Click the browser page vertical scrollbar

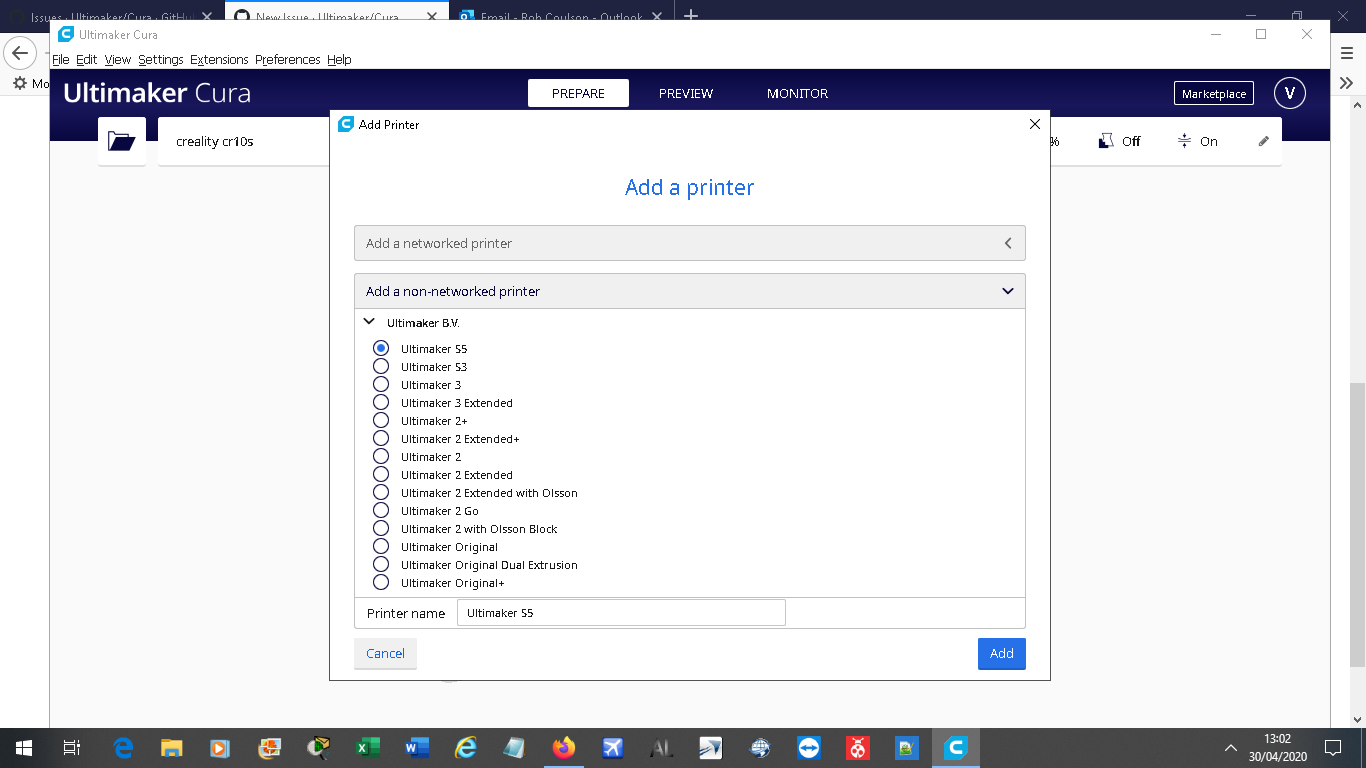click(1357, 525)
